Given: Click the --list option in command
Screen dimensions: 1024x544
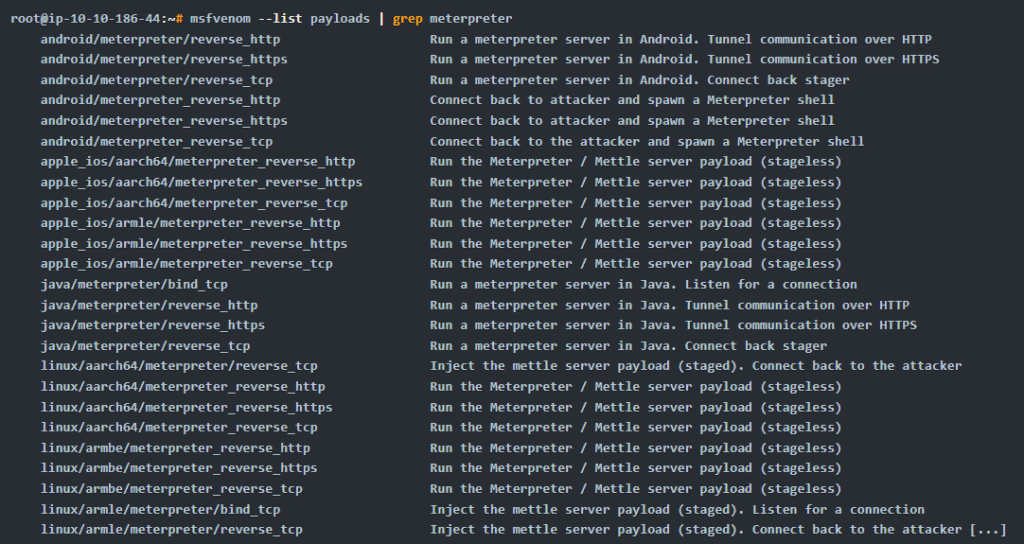Looking at the screenshot, I should tap(280, 19).
